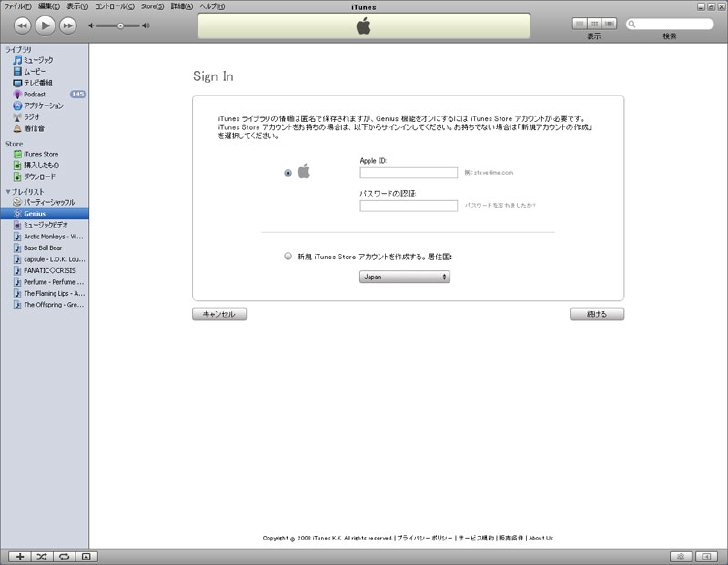Click the Apple ID text field
The width and height of the screenshot is (728, 565).
[x=409, y=173]
